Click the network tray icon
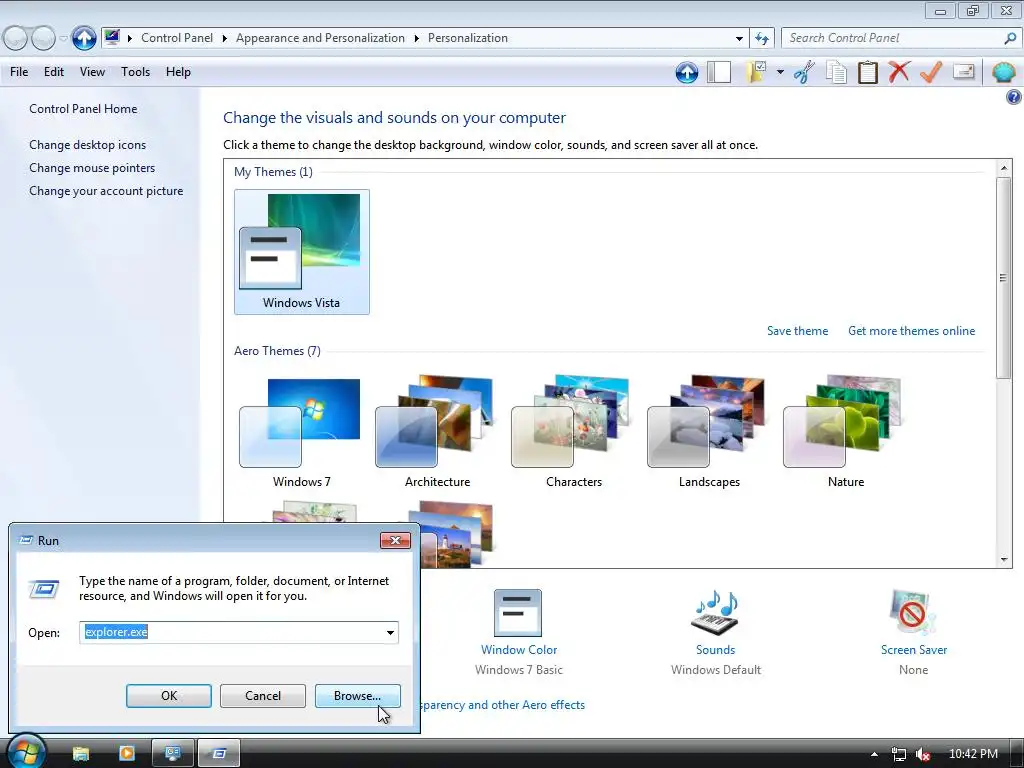Viewport: 1024px width, 768px height. coord(899,754)
